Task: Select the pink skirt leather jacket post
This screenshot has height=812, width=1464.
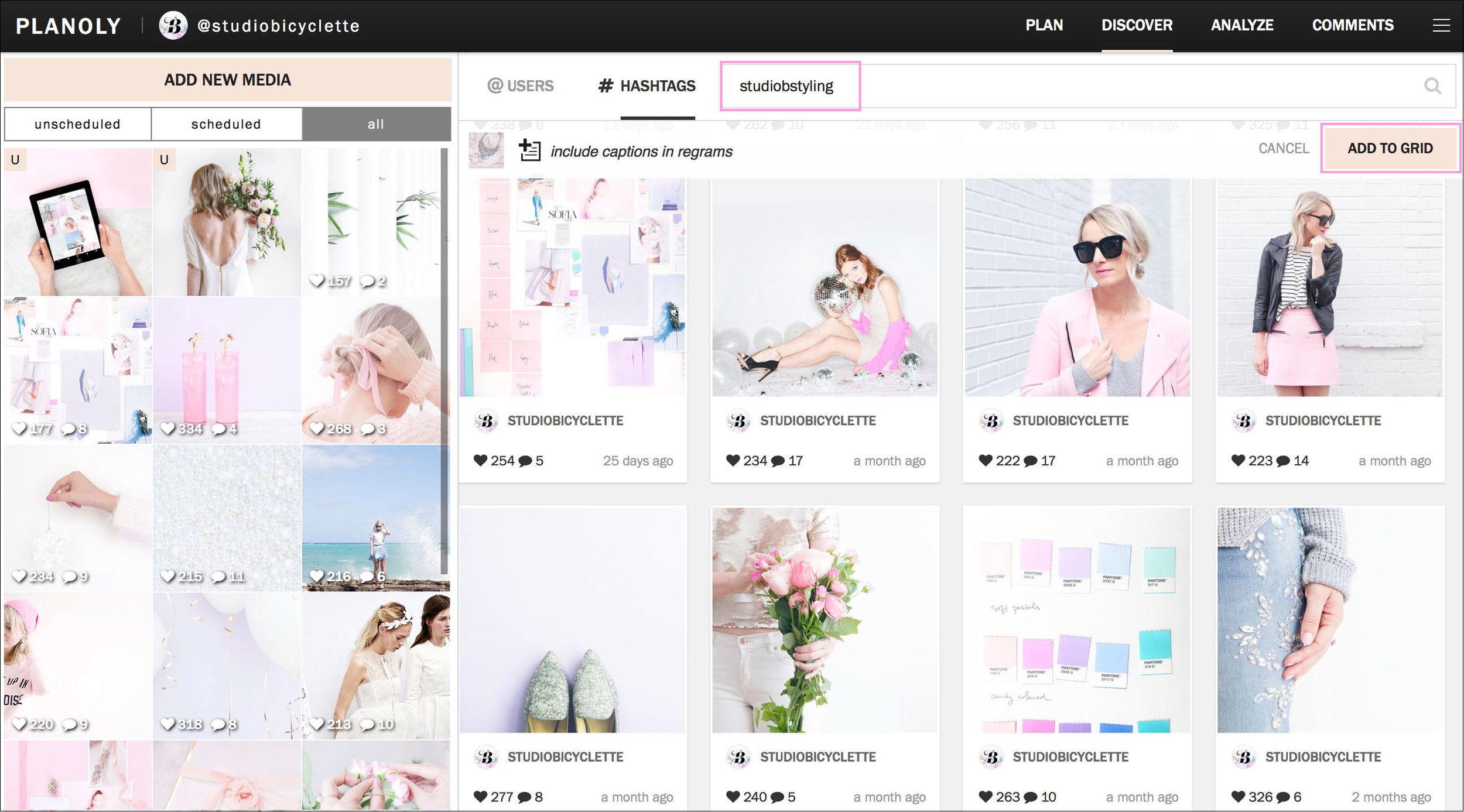Action: (x=1330, y=287)
